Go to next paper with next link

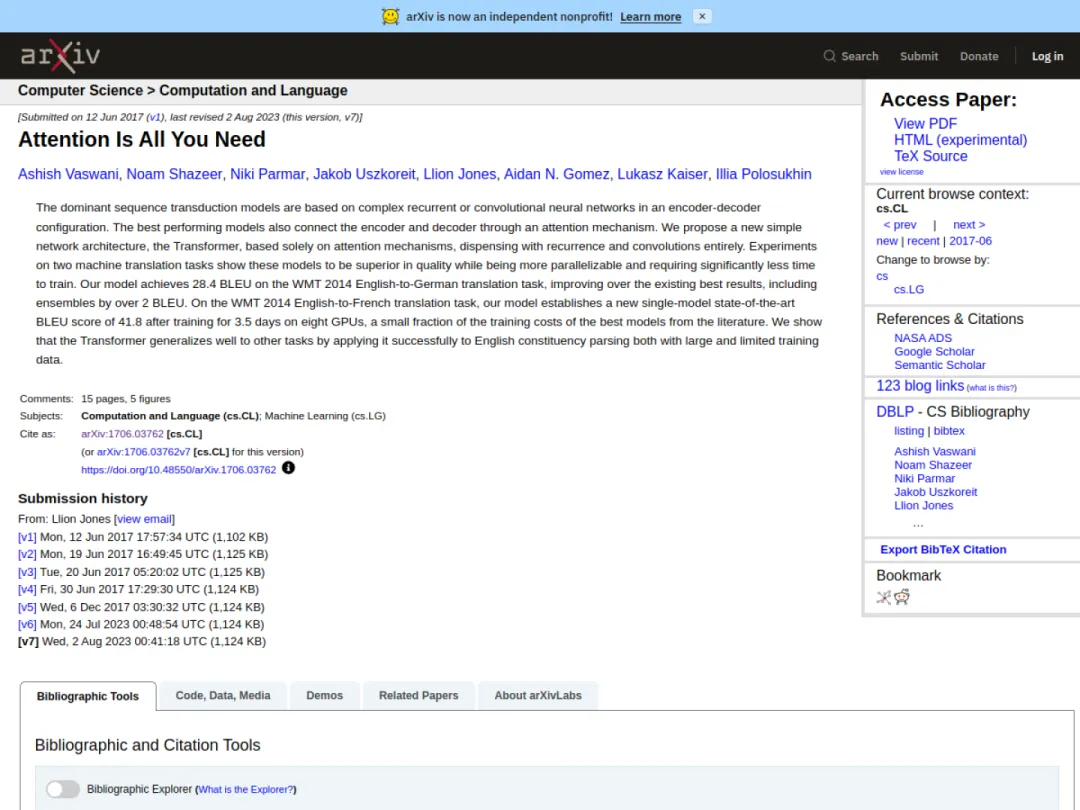[x=968, y=225]
